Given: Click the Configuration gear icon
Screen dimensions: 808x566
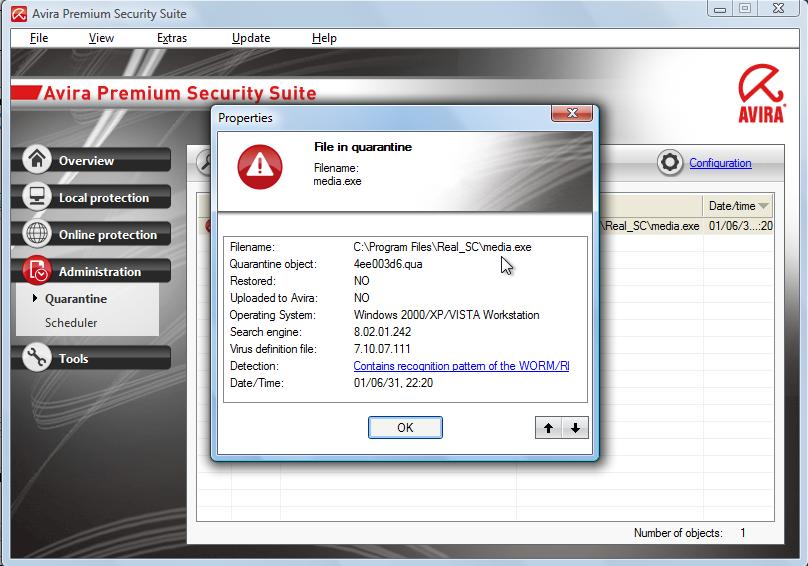Looking at the screenshot, I should tap(670, 163).
